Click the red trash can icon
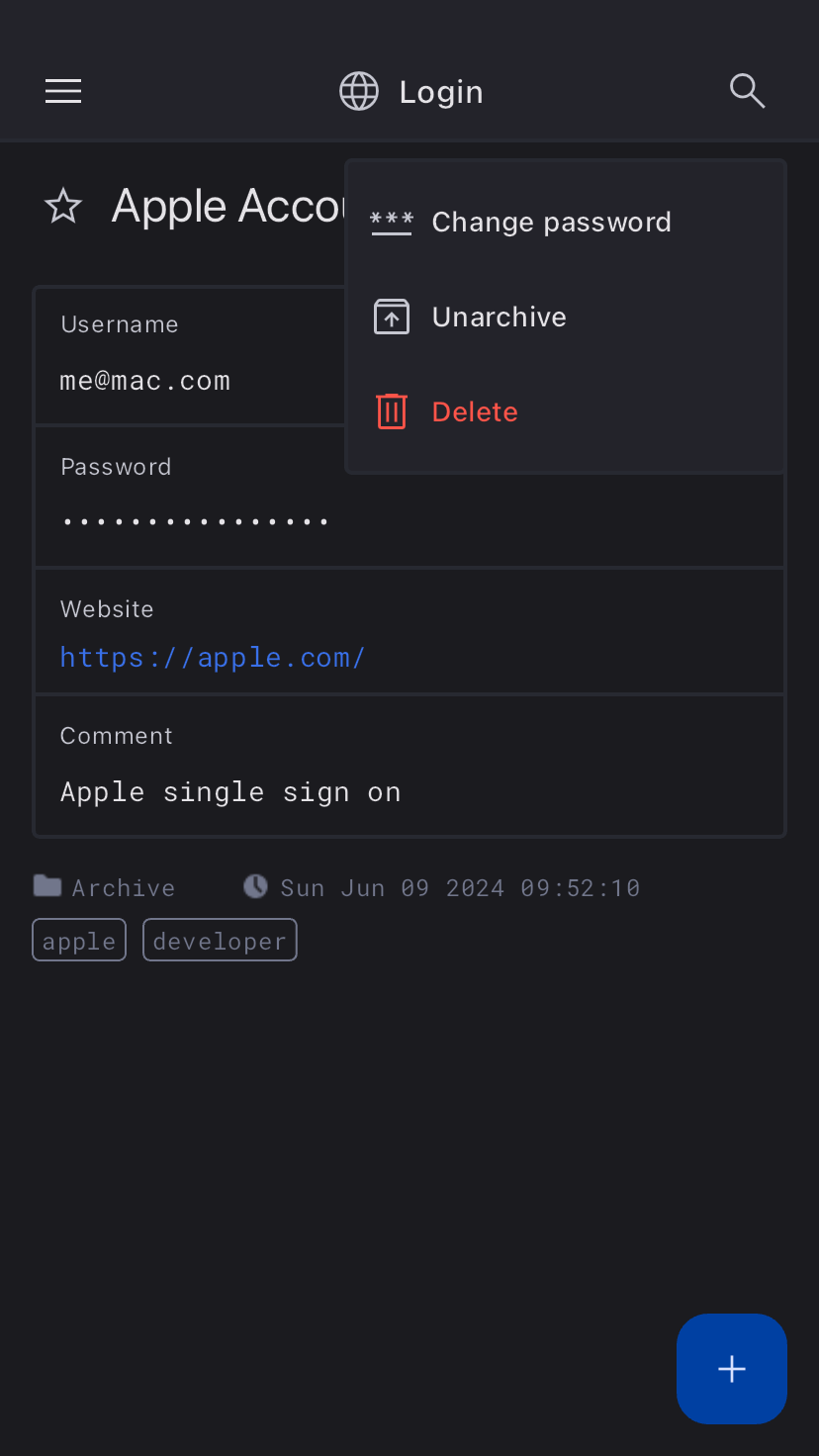The width and height of the screenshot is (819, 1456). pos(392,411)
